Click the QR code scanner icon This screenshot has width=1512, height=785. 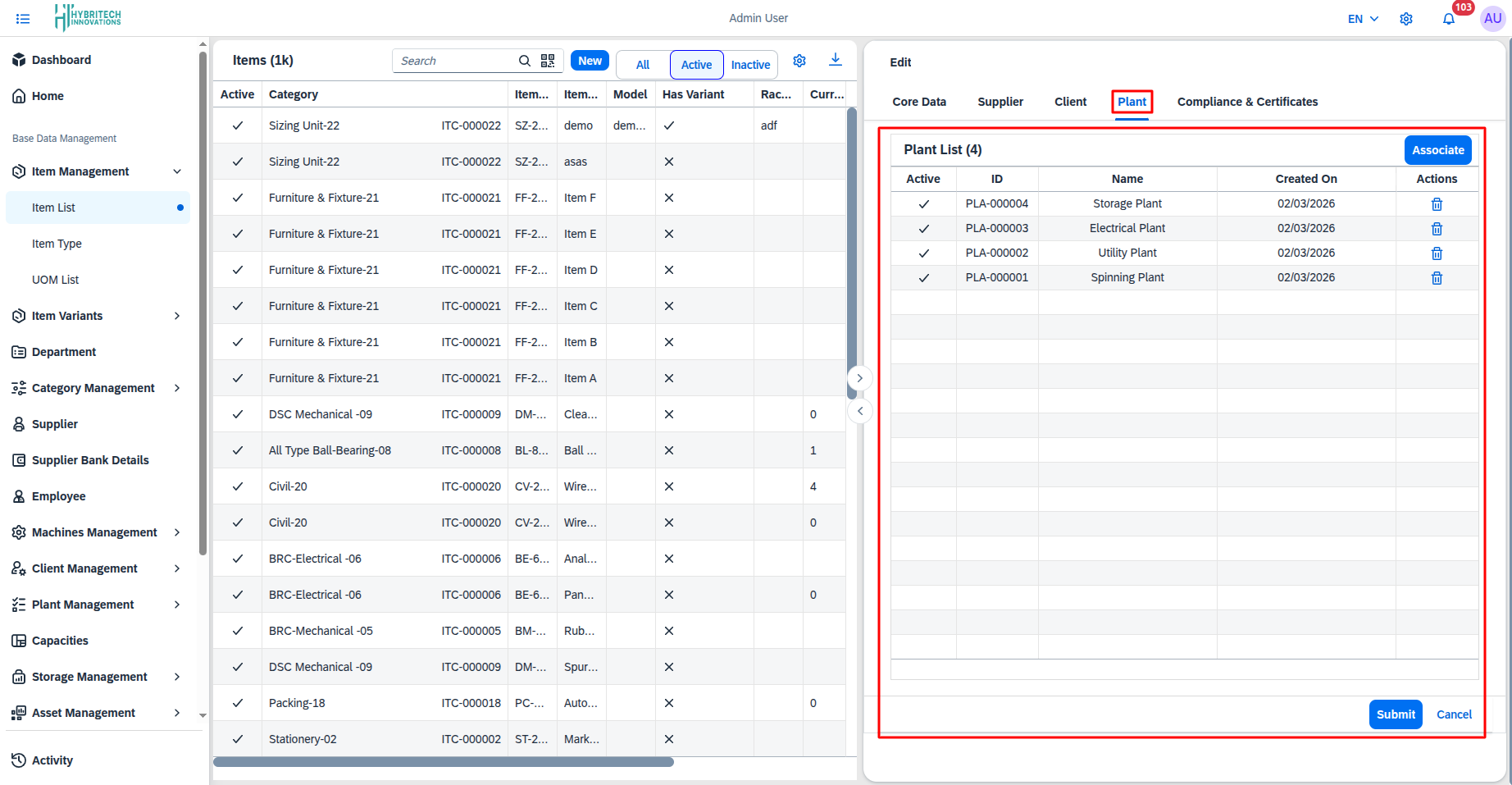click(548, 61)
